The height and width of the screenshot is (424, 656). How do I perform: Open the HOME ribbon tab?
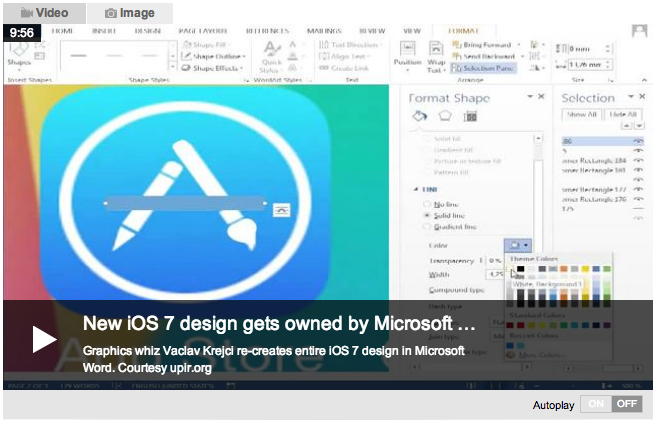pyautogui.click(x=62, y=31)
